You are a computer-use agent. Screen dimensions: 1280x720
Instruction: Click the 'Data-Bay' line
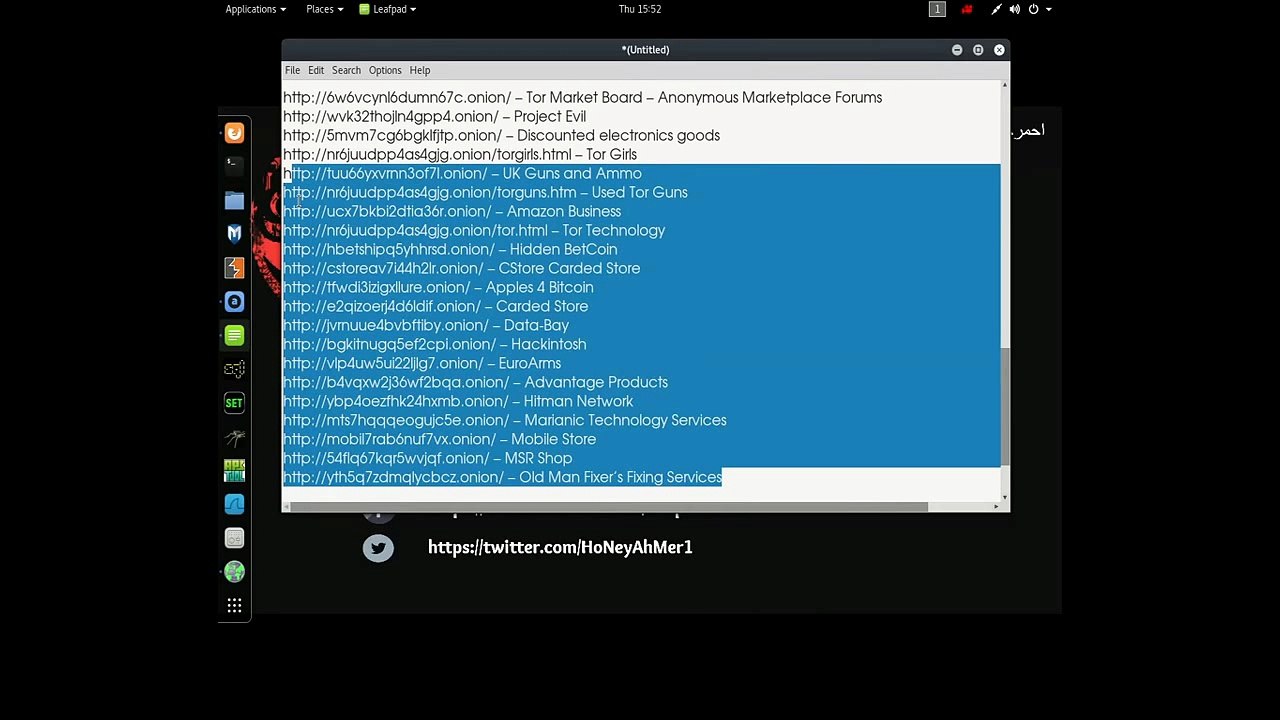click(426, 325)
